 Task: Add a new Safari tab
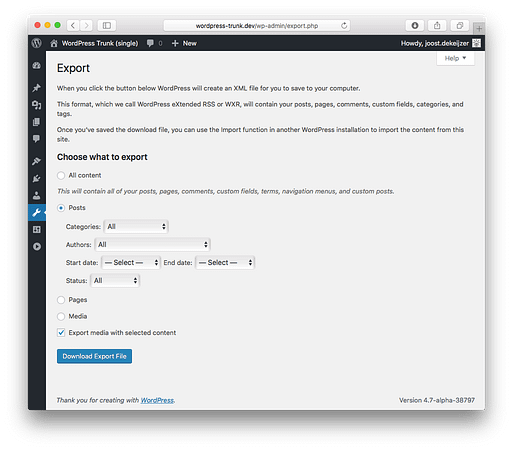click(x=479, y=29)
